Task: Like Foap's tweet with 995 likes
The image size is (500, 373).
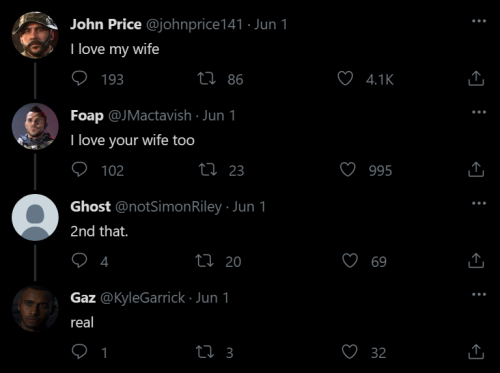Action: tap(348, 170)
